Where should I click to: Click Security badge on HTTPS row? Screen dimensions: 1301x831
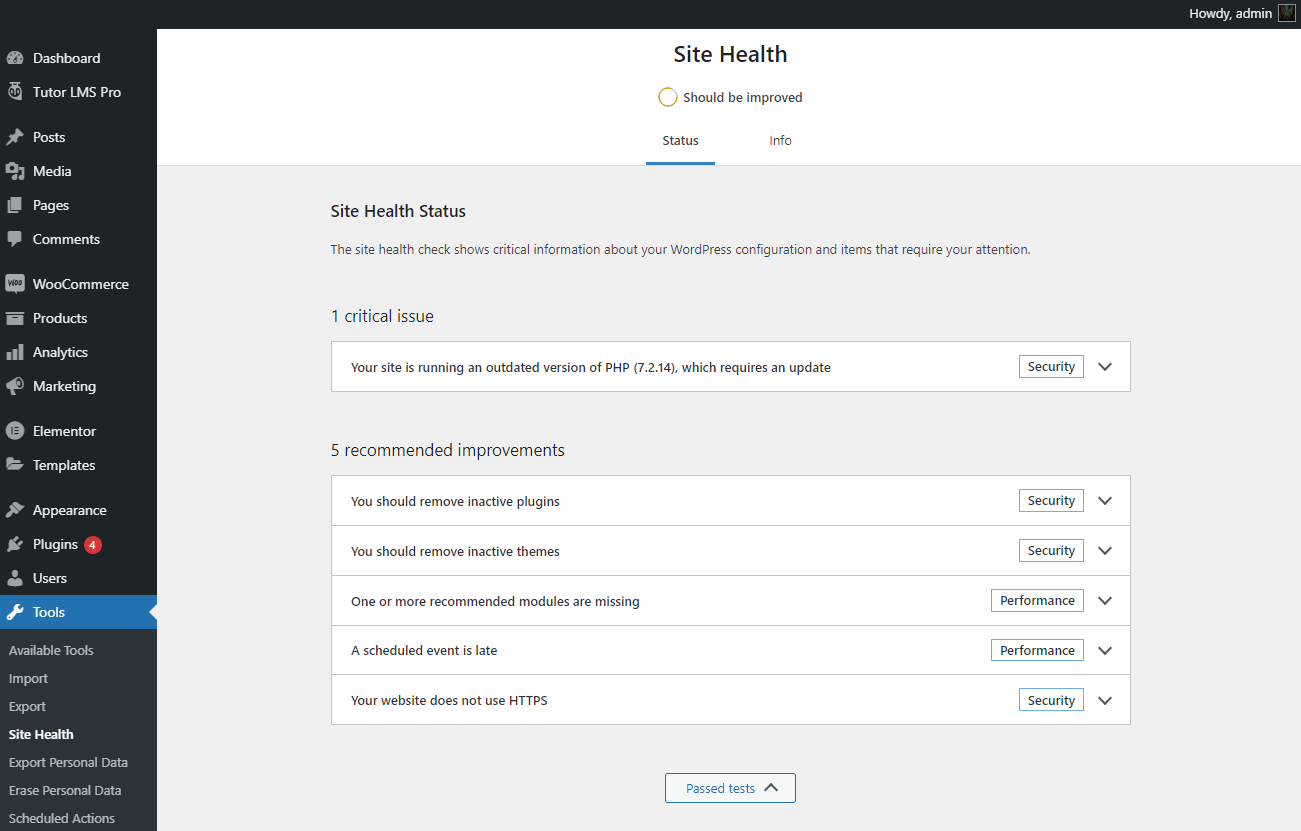tap(1051, 701)
